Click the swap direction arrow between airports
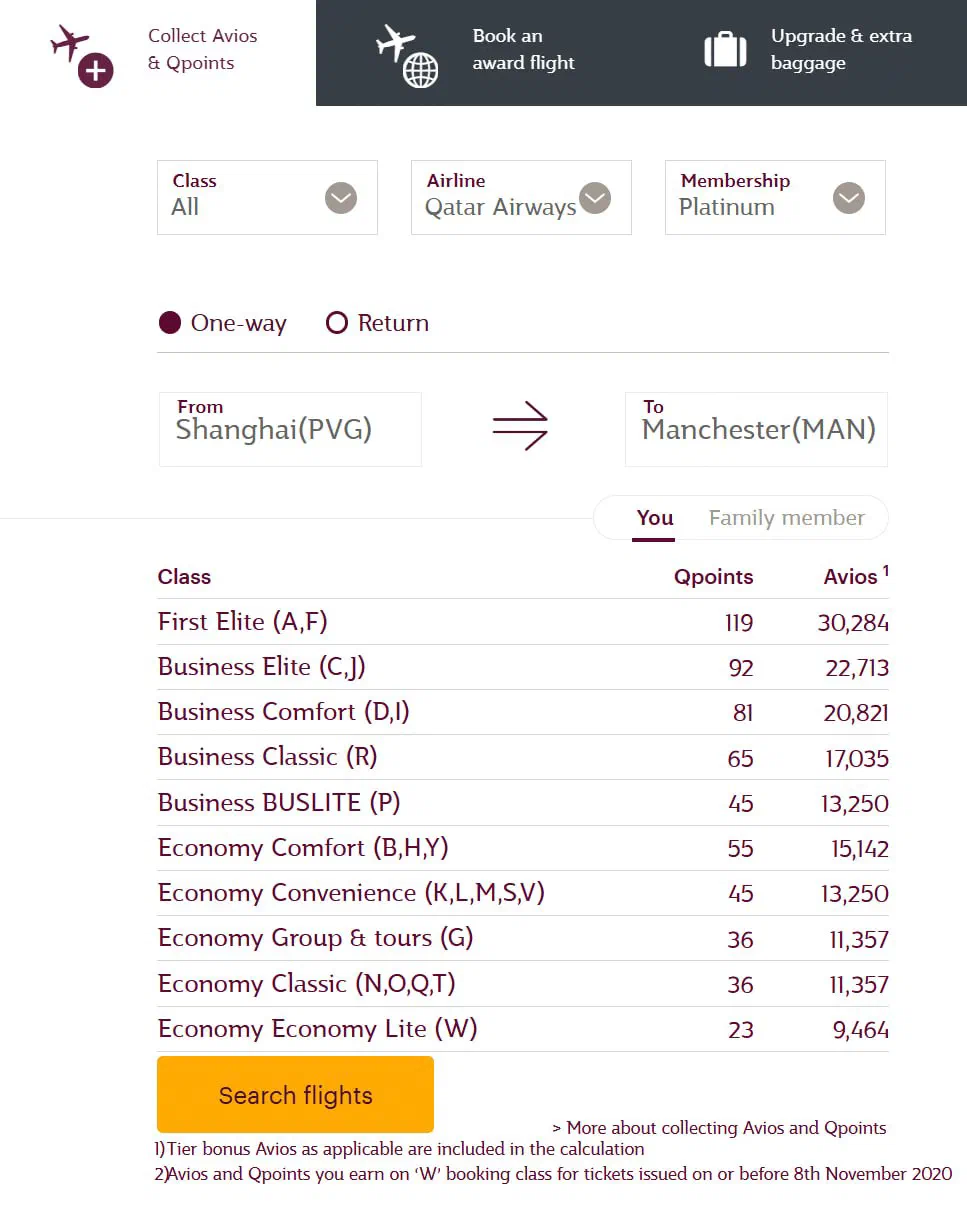The height and width of the screenshot is (1213, 967). tap(521, 427)
